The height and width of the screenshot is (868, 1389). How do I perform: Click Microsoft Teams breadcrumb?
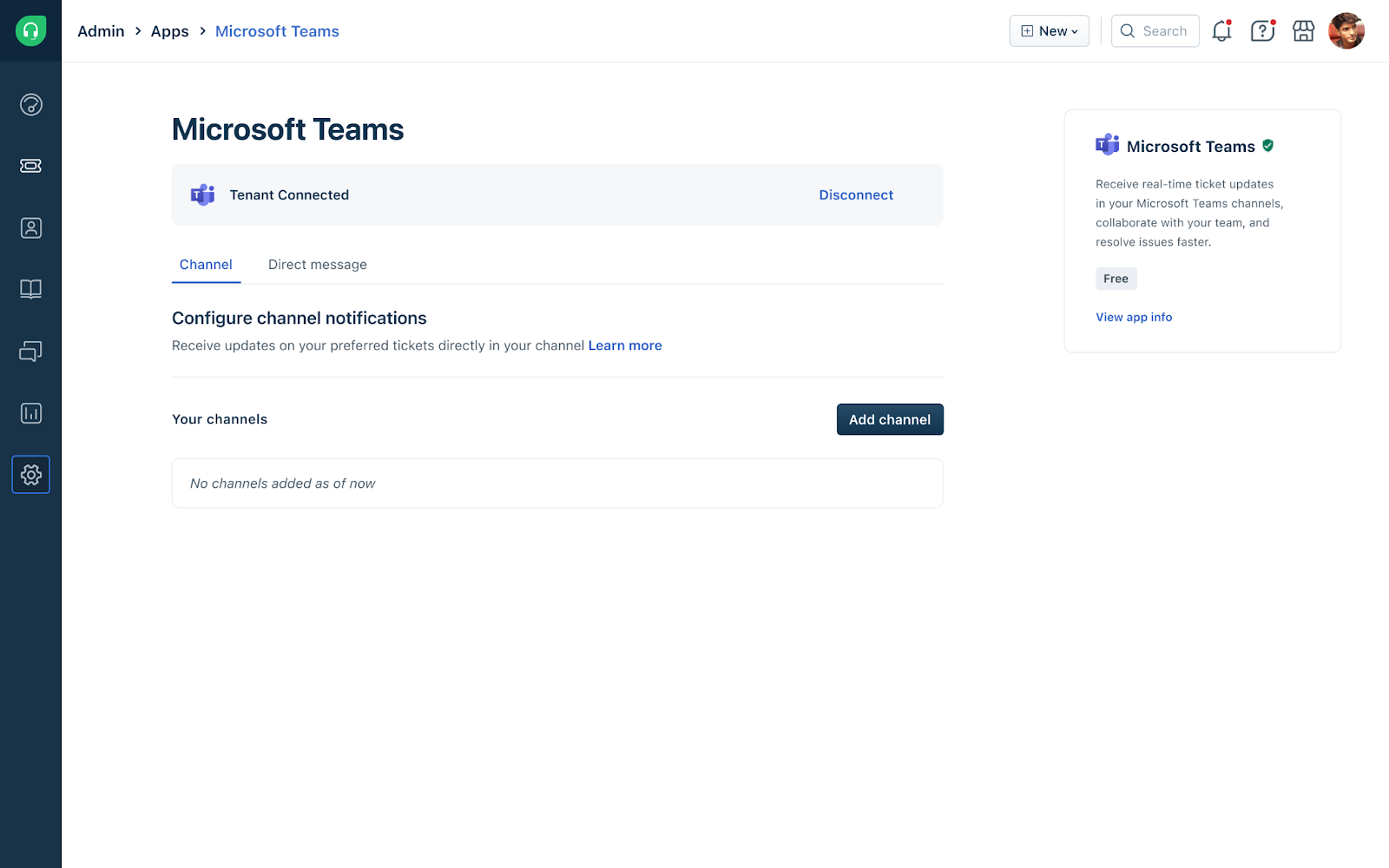point(277,31)
